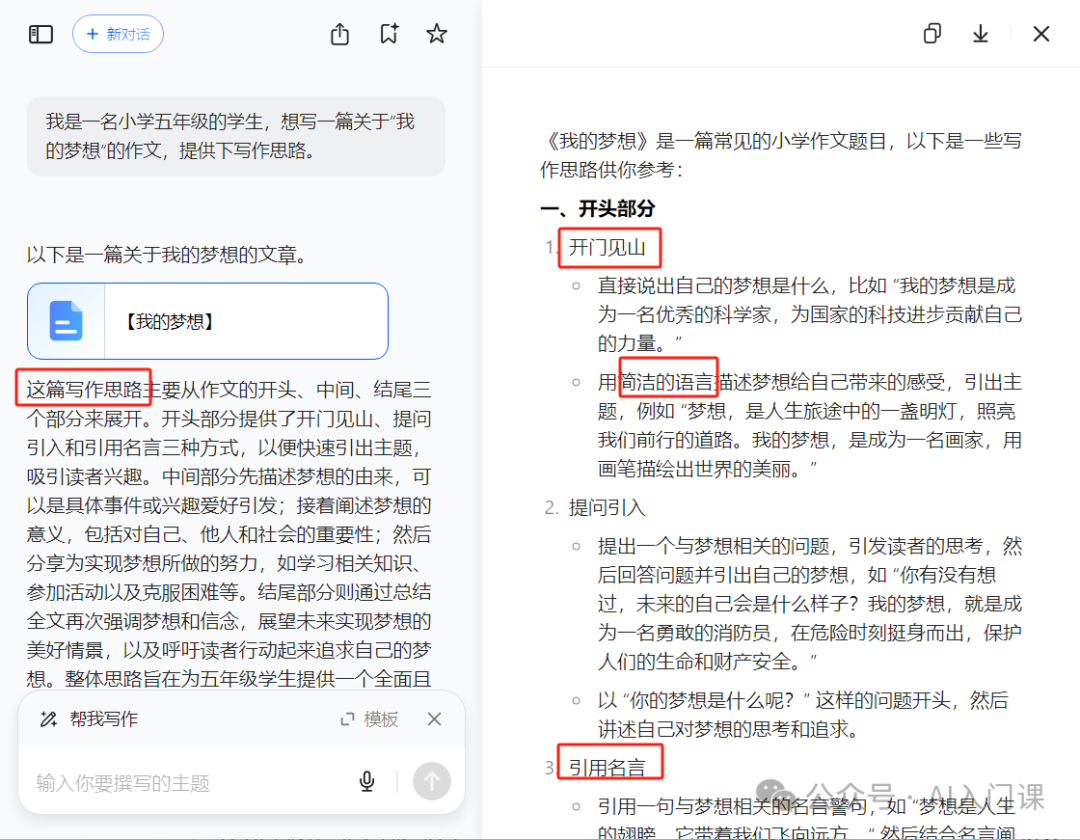Click bullet starting 直接说出自己的梦想是什么

809,314
